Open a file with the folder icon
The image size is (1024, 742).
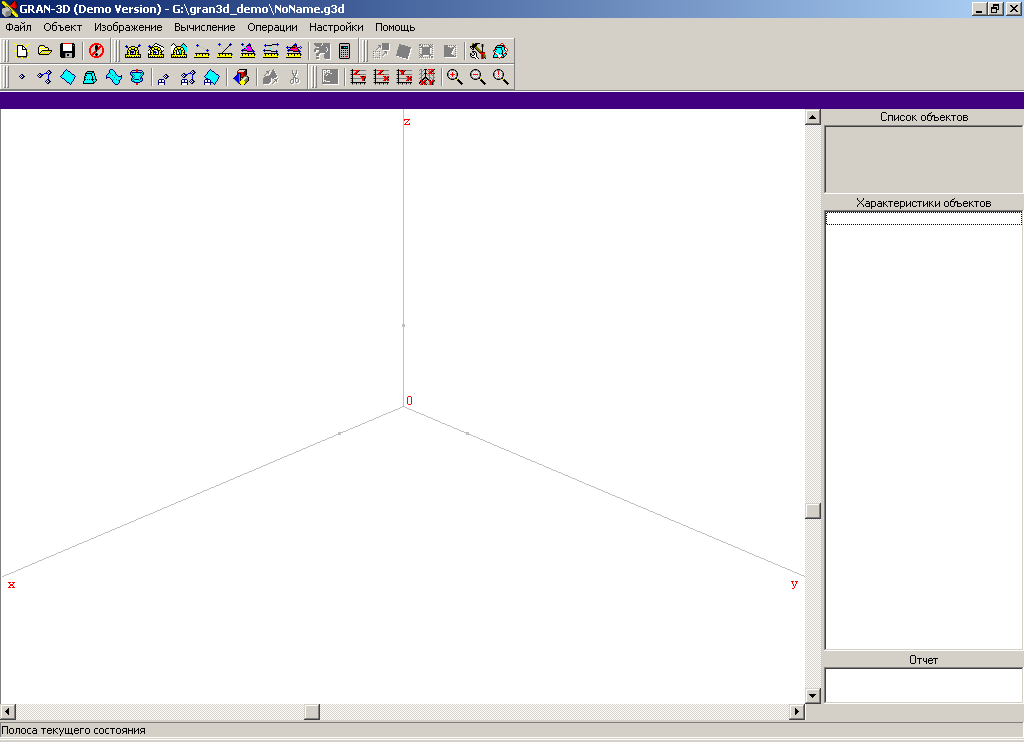(x=44, y=51)
